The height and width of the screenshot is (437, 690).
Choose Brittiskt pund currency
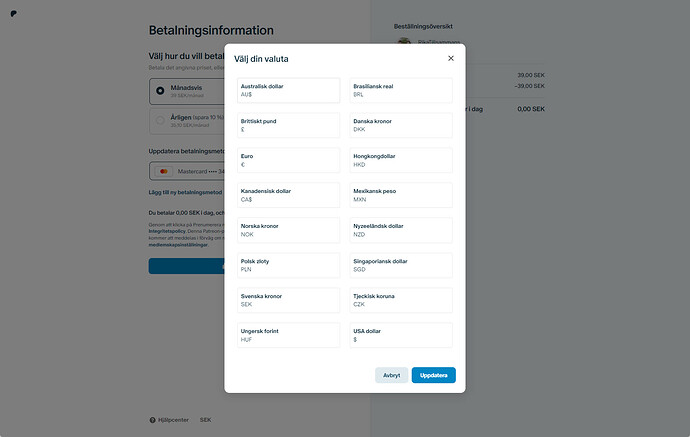point(288,125)
